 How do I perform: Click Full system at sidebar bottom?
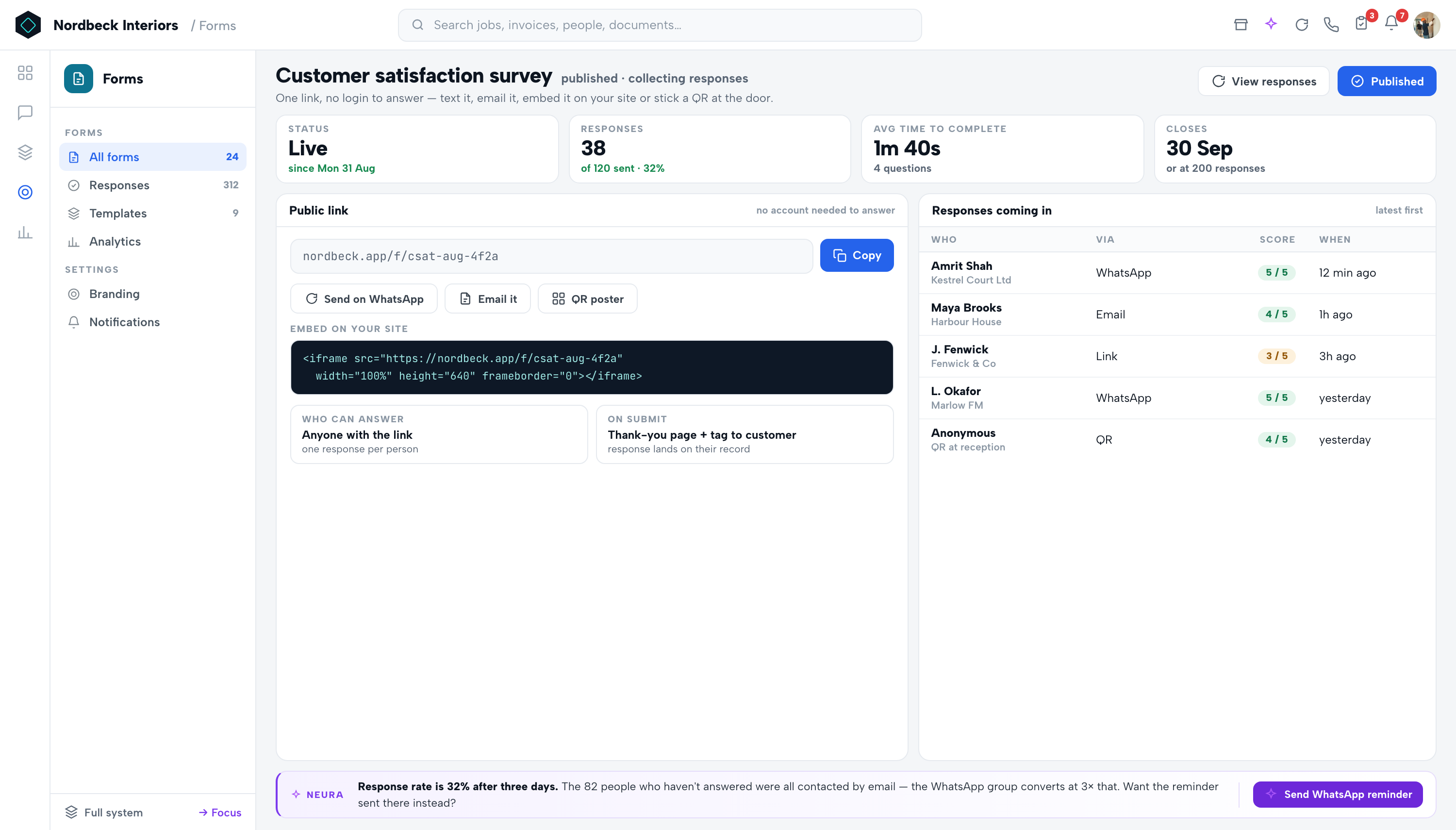coord(104,813)
